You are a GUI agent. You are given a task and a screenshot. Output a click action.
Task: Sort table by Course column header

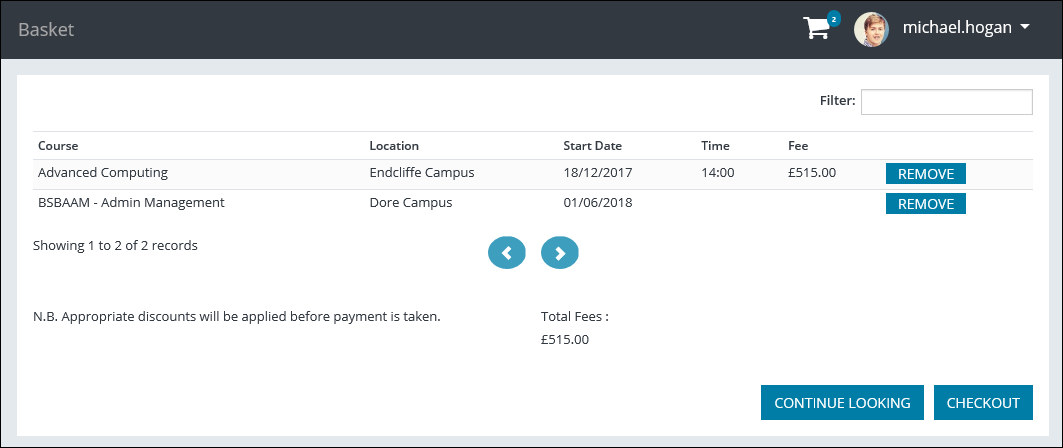pos(58,146)
